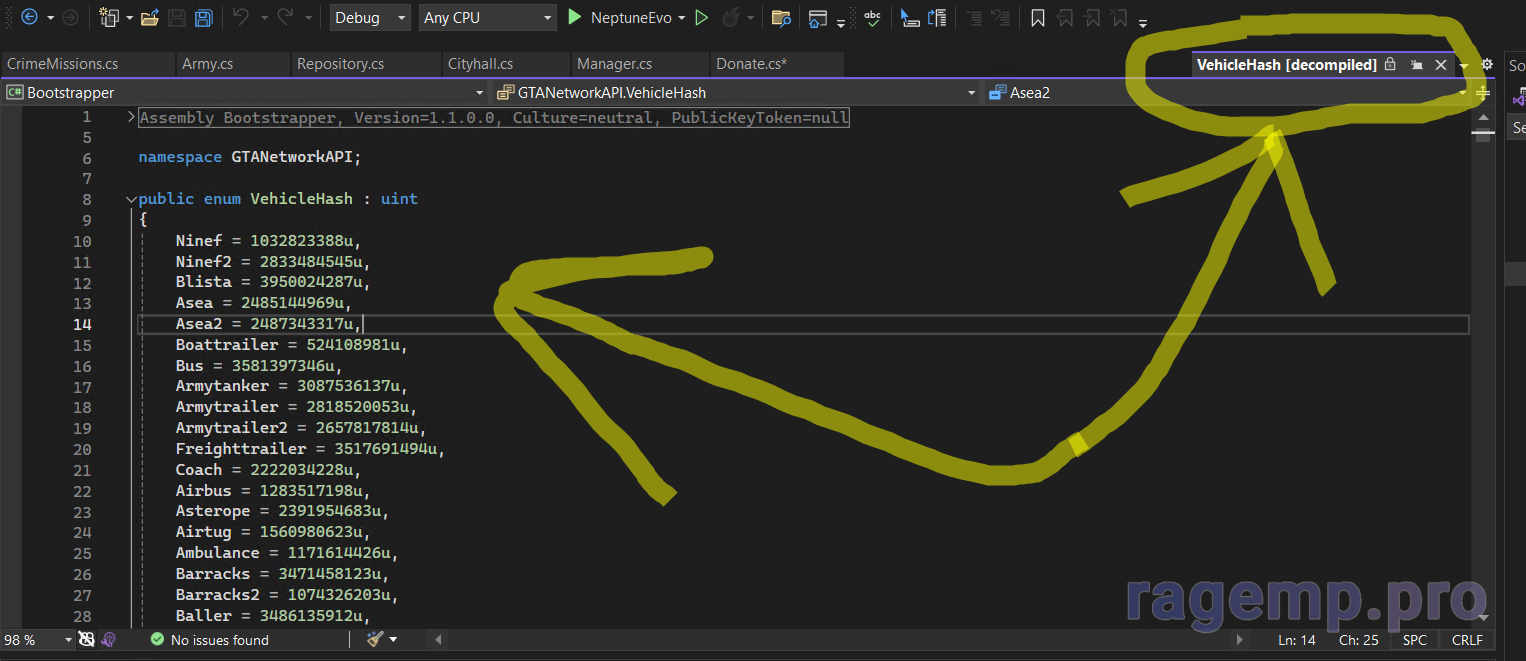The image size is (1526, 661).
Task: Click the Open File folder icon
Action: pos(150,17)
